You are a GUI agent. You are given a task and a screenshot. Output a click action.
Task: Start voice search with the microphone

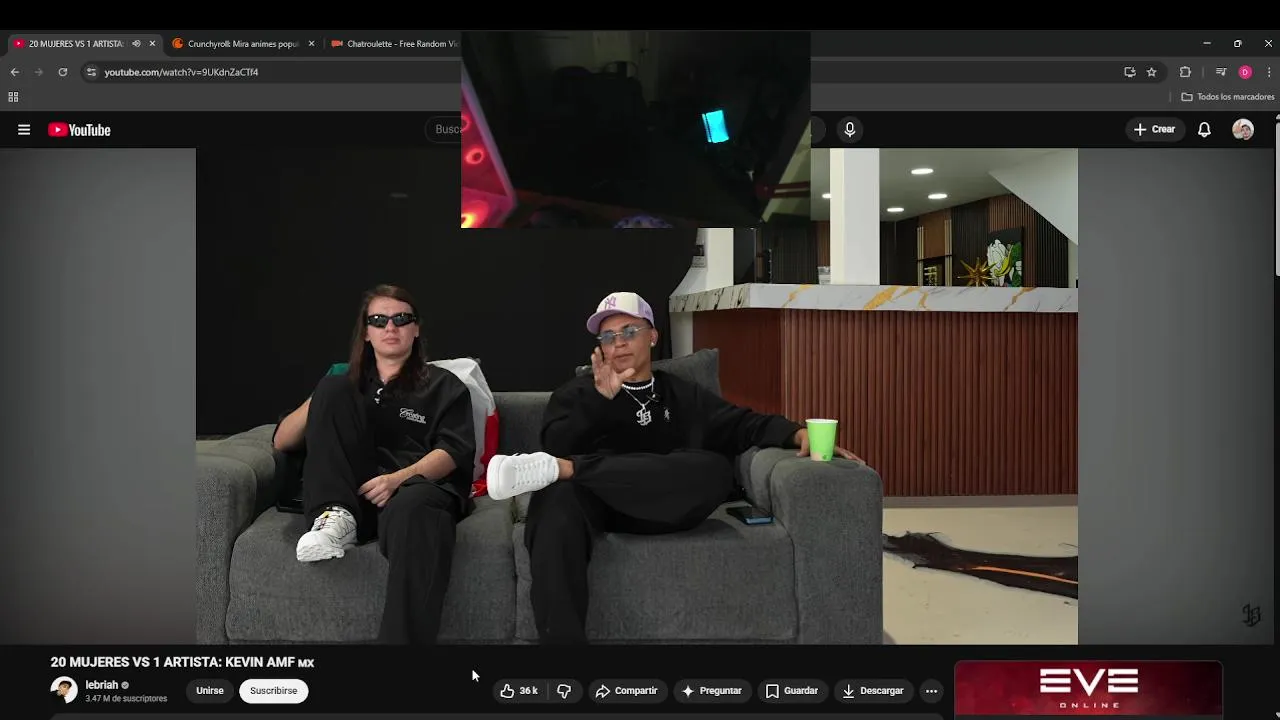click(850, 129)
